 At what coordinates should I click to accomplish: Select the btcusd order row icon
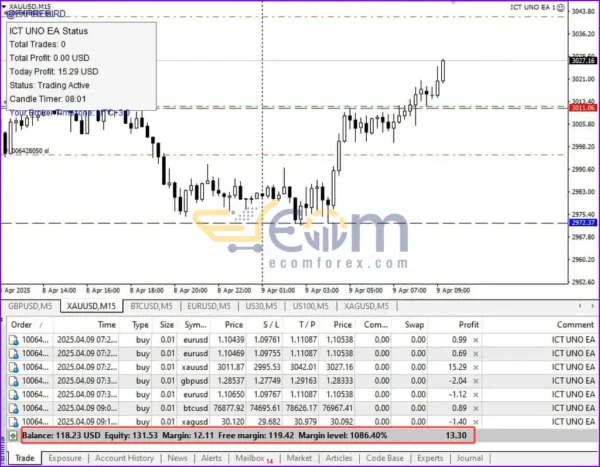click(x=12, y=408)
